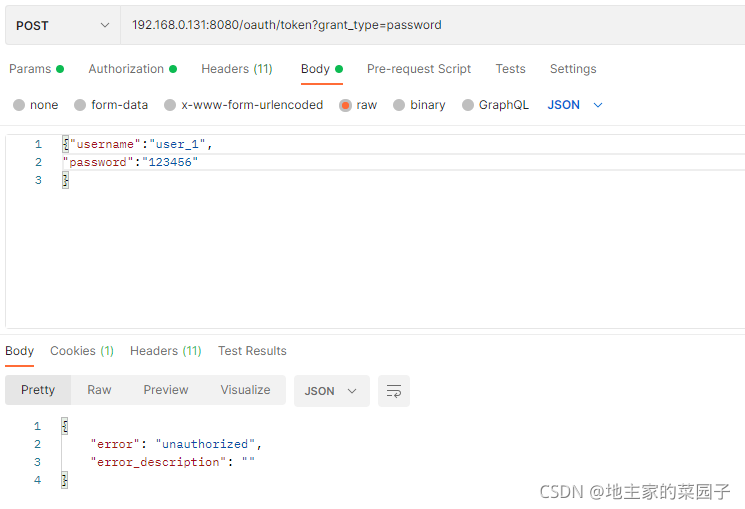Viewport: 745px width, 509px height.
Task: Open the request Headers (11) tab
Action: tap(237, 69)
